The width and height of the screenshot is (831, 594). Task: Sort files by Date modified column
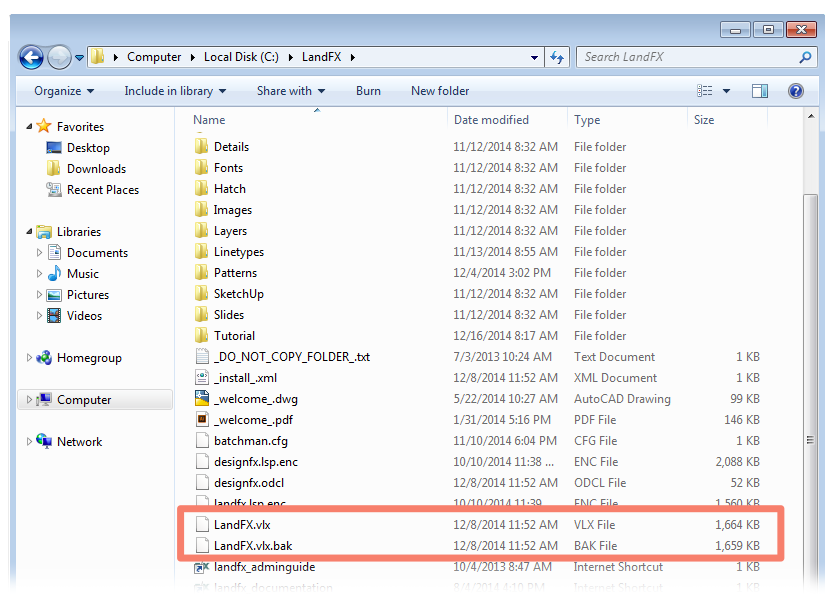(493, 119)
